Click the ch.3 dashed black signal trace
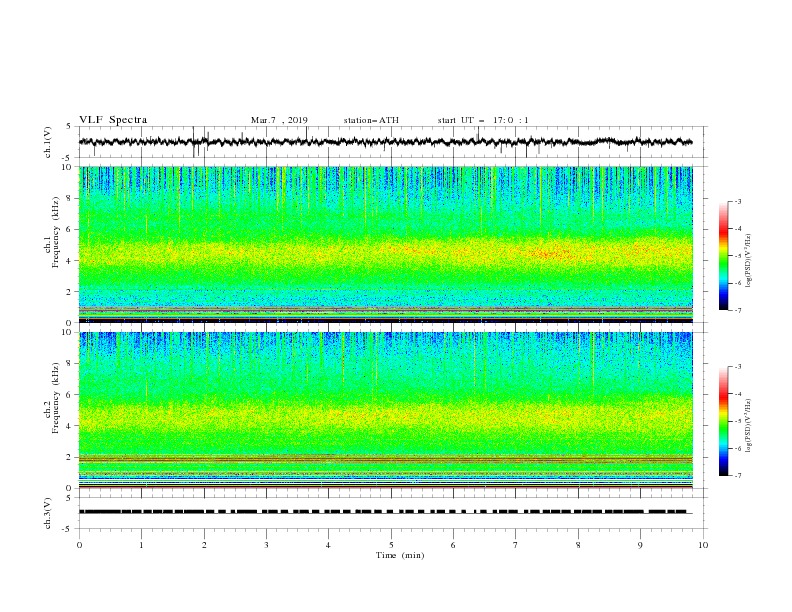The width and height of the screenshot is (792, 612). [385, 512]
